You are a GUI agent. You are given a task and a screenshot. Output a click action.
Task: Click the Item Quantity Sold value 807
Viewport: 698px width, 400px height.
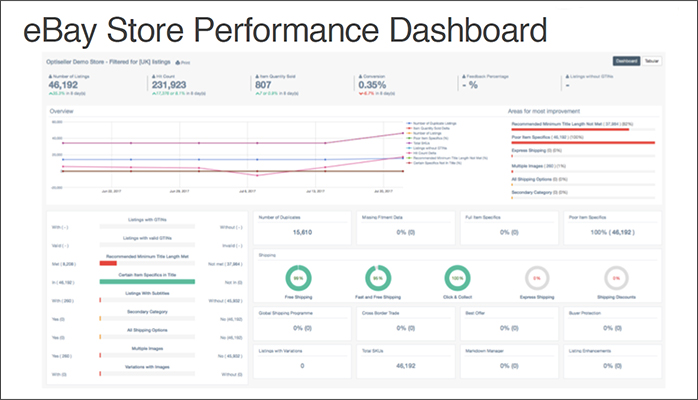click(x=263, y=85)
